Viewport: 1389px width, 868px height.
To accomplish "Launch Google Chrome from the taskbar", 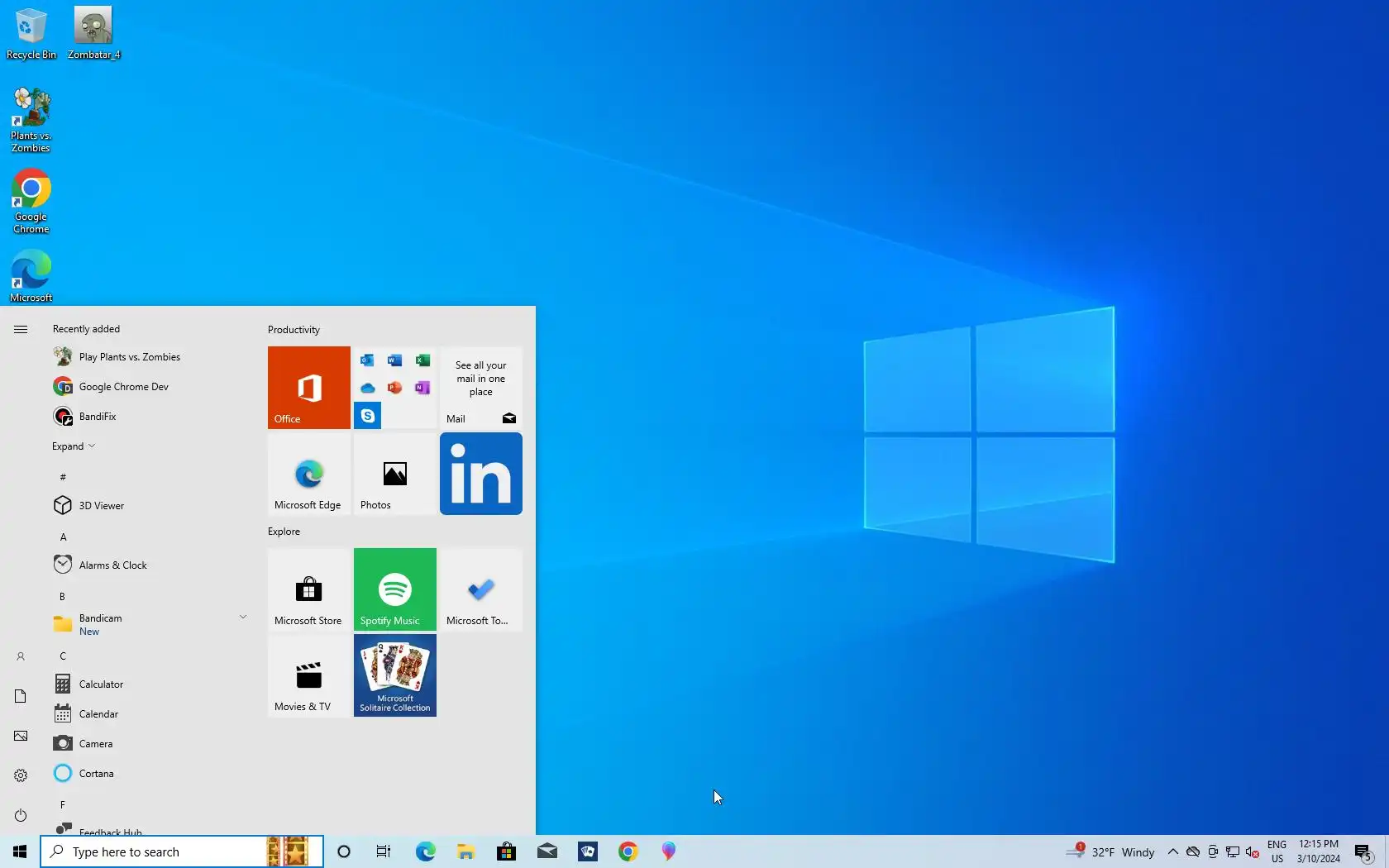I will pyautogui.click(x=628, y=851).
